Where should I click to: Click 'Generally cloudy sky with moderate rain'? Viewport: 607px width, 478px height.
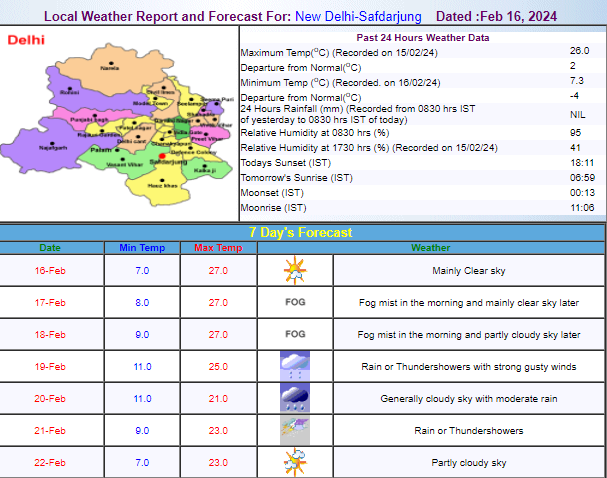tap(469, 399)
